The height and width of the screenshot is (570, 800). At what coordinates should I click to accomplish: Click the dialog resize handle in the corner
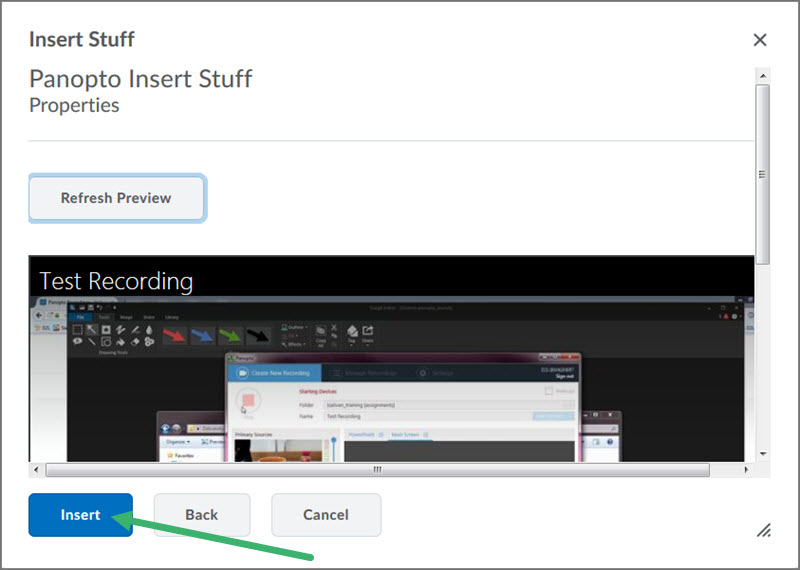(764, 531)
